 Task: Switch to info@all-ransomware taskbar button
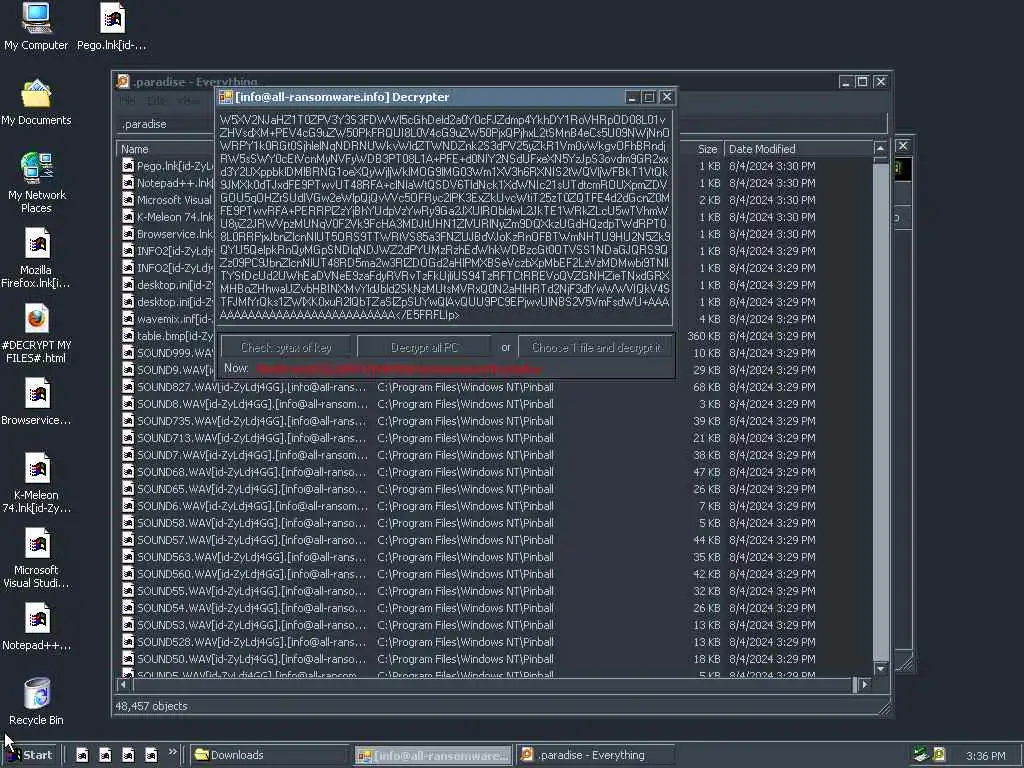coord(434,755)
